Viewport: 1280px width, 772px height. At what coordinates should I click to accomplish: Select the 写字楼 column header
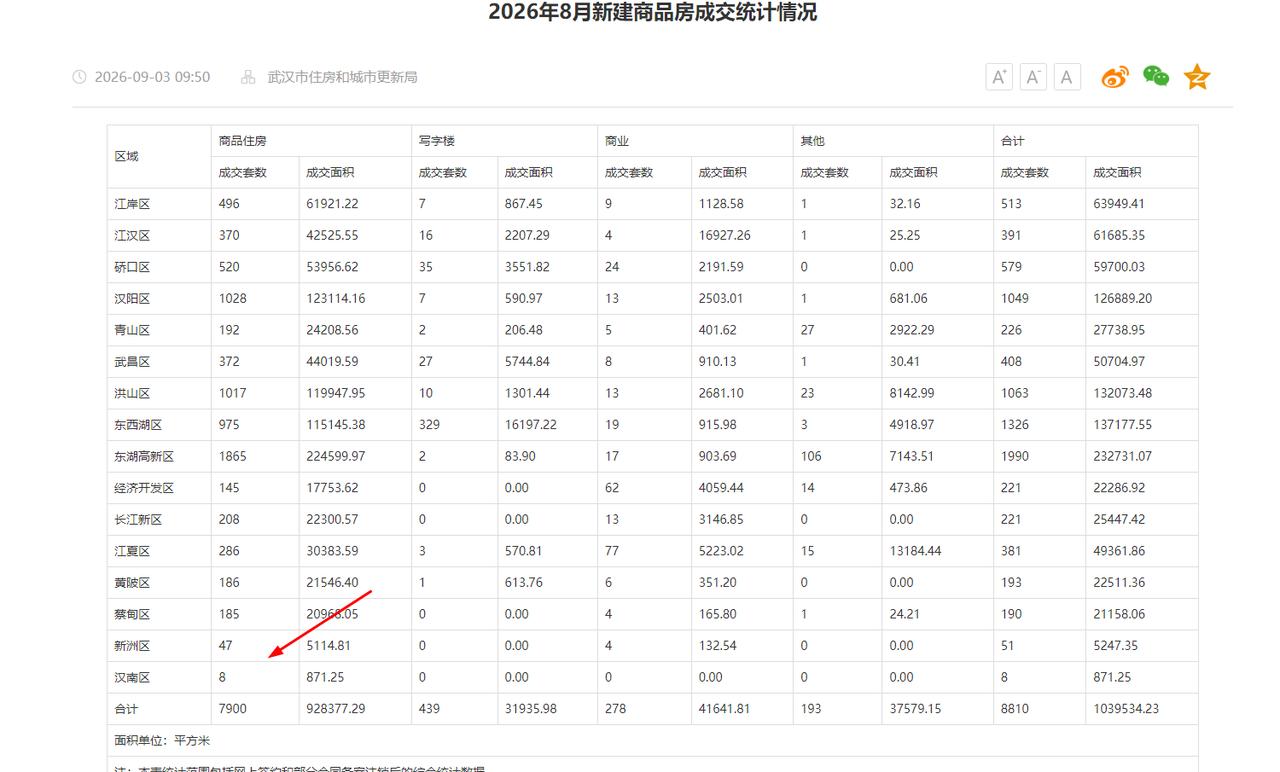coord(437,141)
